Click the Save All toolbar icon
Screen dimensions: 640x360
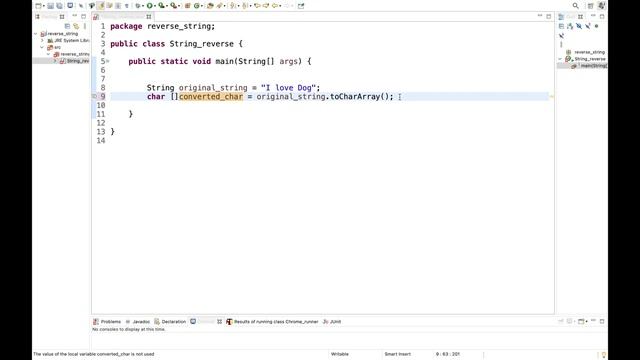tap(60, 6)
